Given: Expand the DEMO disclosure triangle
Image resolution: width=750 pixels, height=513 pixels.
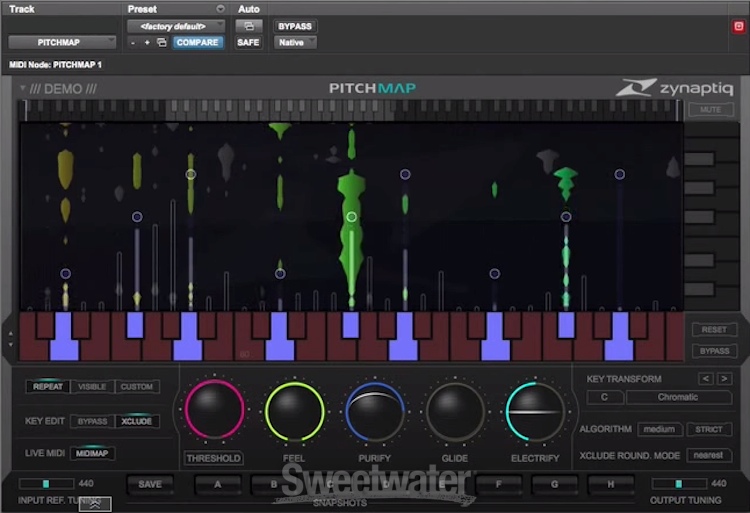Looking at the screenshot, I should [22, 88].
